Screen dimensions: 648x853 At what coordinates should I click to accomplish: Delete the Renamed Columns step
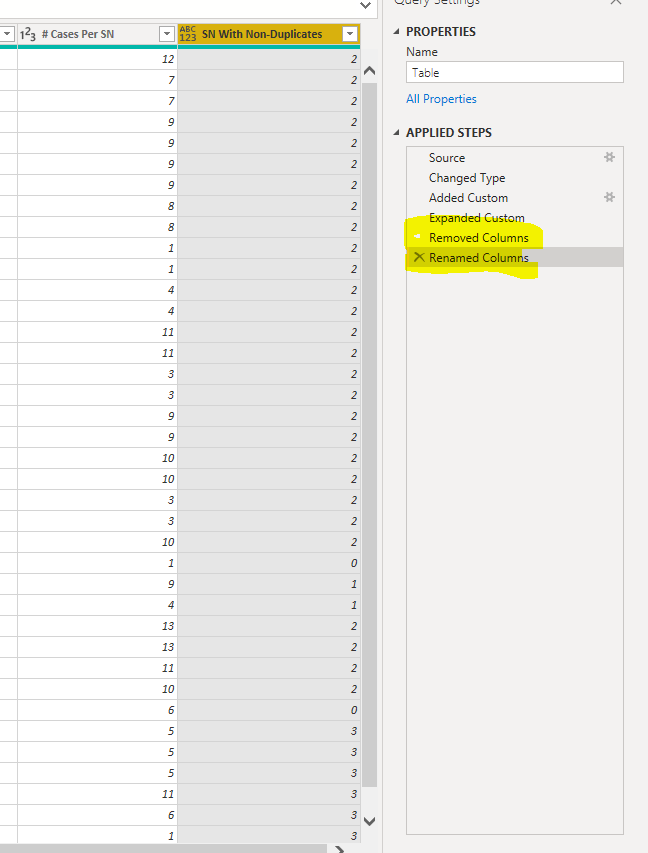(418, 257)
